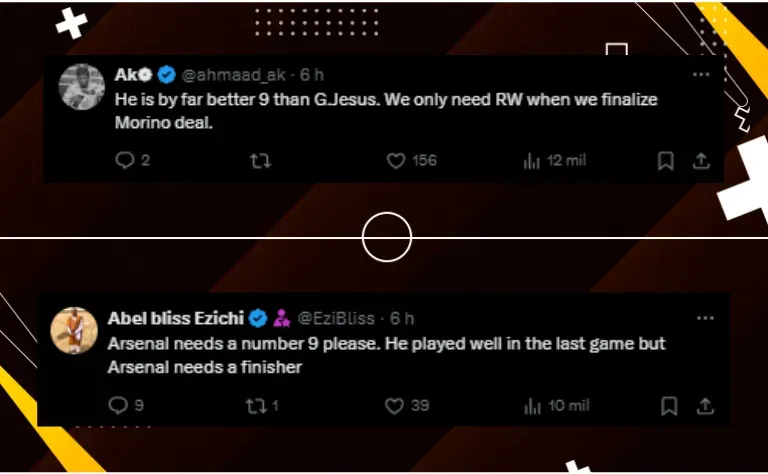Image resolution: width=768 pixels, height=474 pixels.
Task: Open the @EziBliss handle link
Action: pos(336,319)
